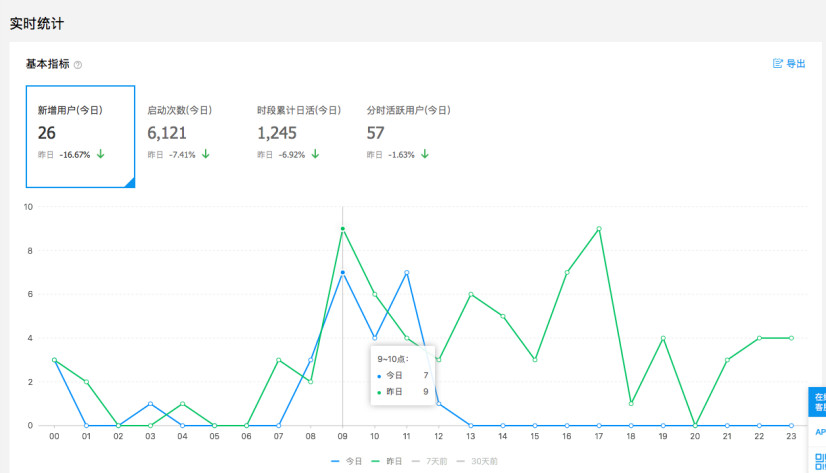Click the down arrow under 启动次数
The width and height of the screenshot is (826, 473).
coord(205,154)
